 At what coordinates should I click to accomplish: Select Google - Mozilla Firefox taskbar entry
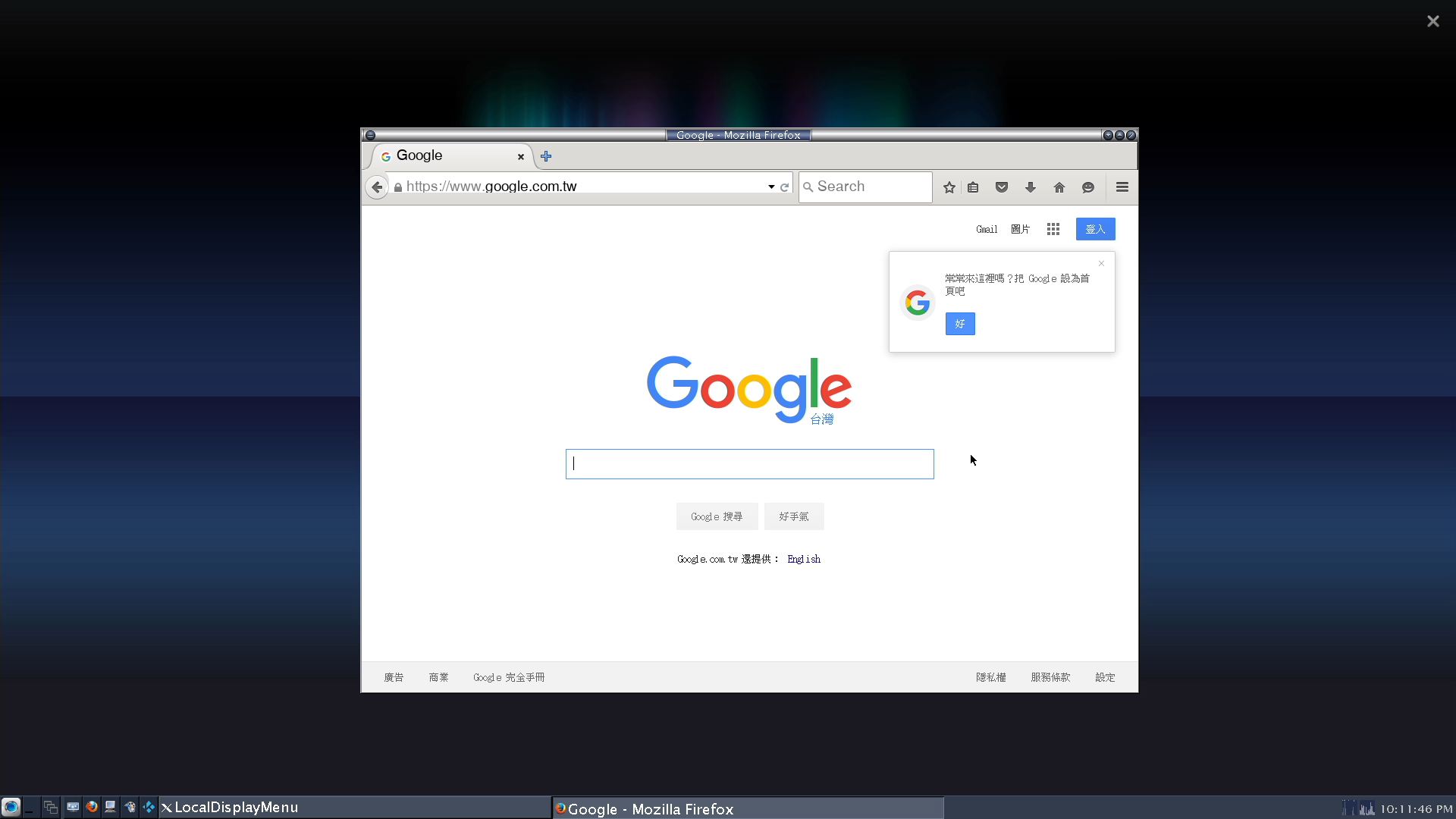pyautogui.click(x=748, y=808)
